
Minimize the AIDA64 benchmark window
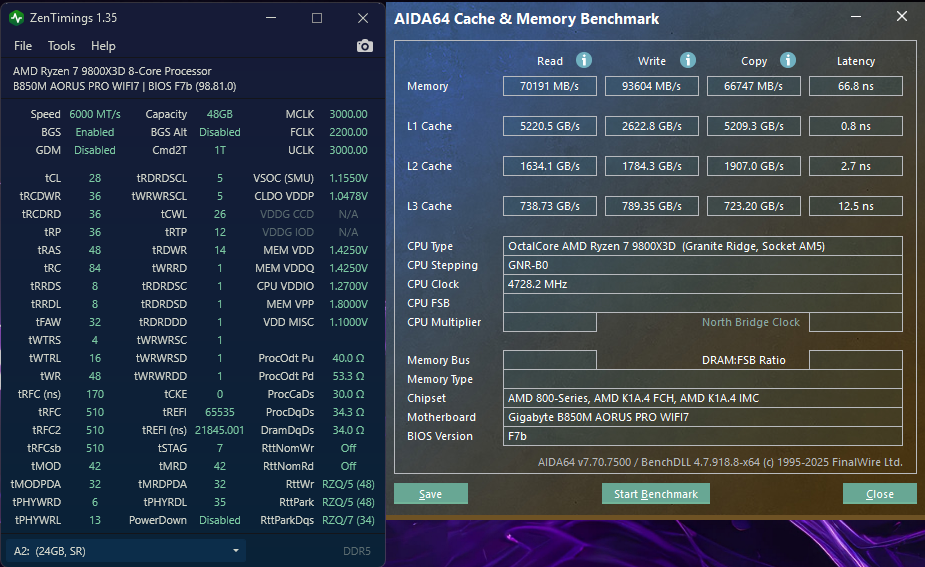[x=856, y=17]
